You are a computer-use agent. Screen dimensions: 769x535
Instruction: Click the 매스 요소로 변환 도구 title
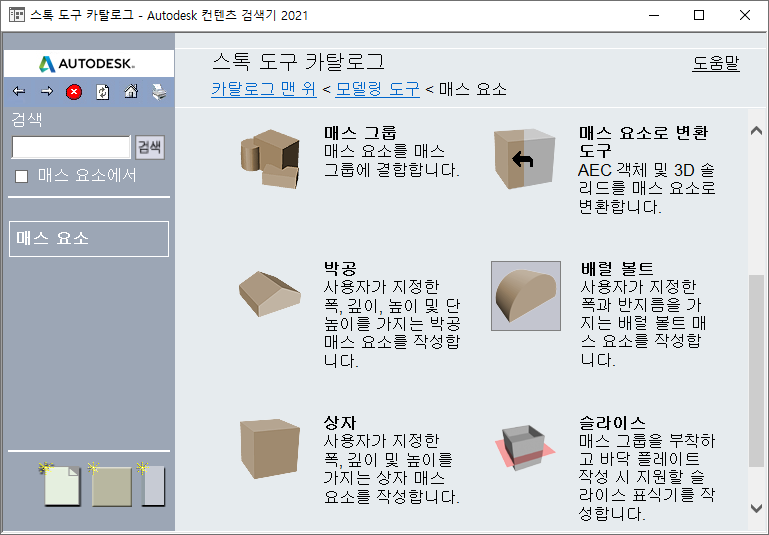tap(643, 141)
